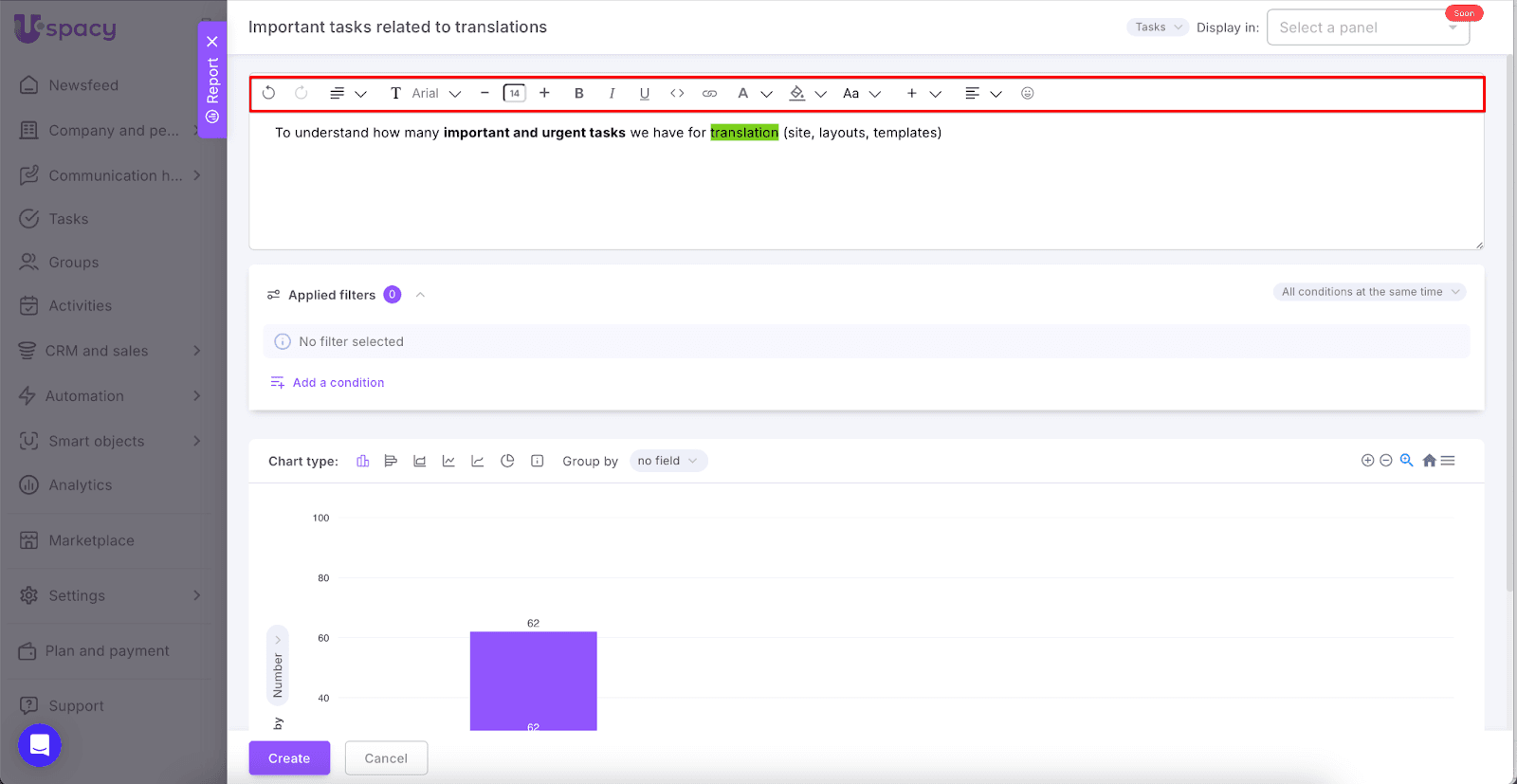The image size is (1517, 784).
Task: Open the emoji picker in the toolbar
Action: click(1027, 93)
